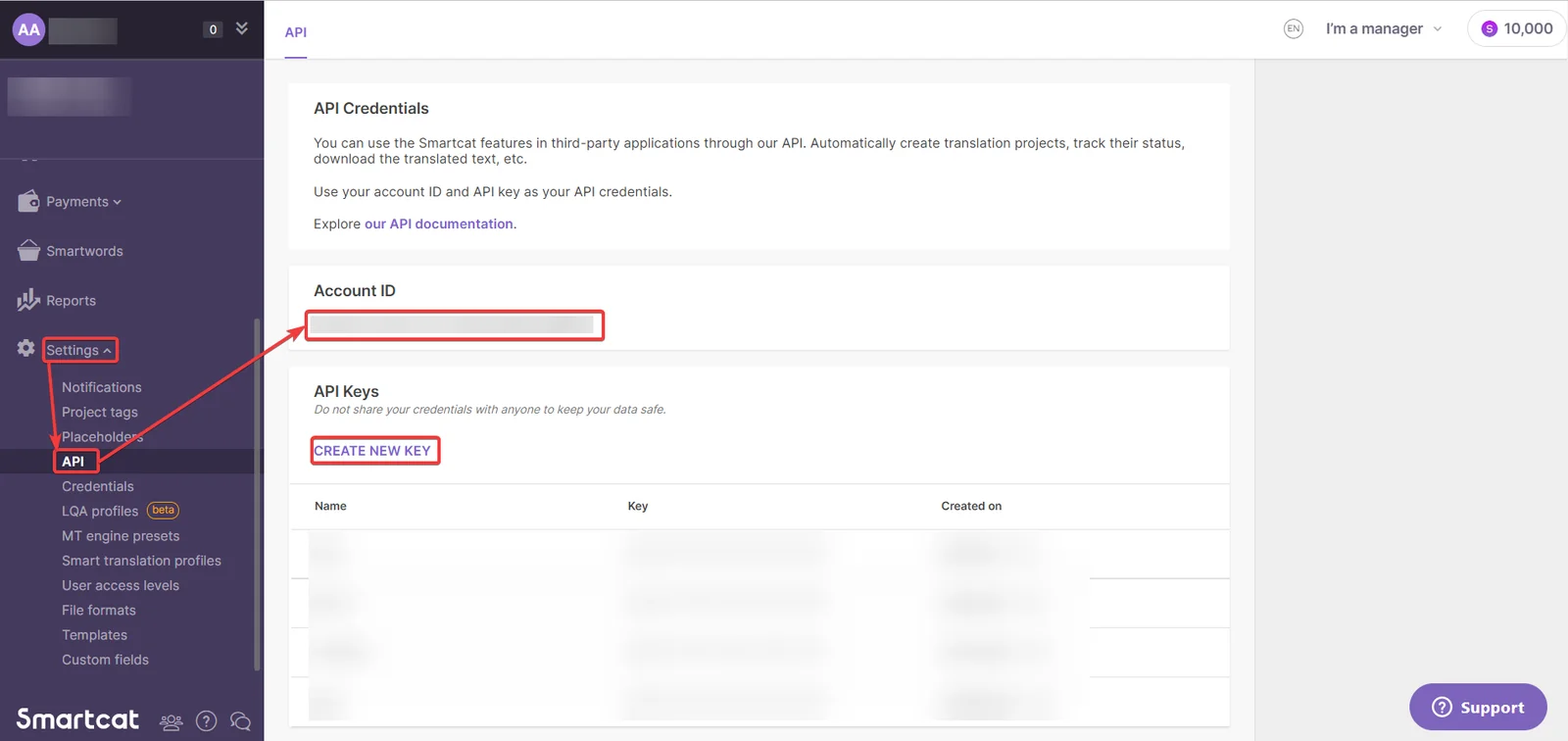Click the Settings gear icon
This screenshot has height=741, width=1568.
click(25, 348)
